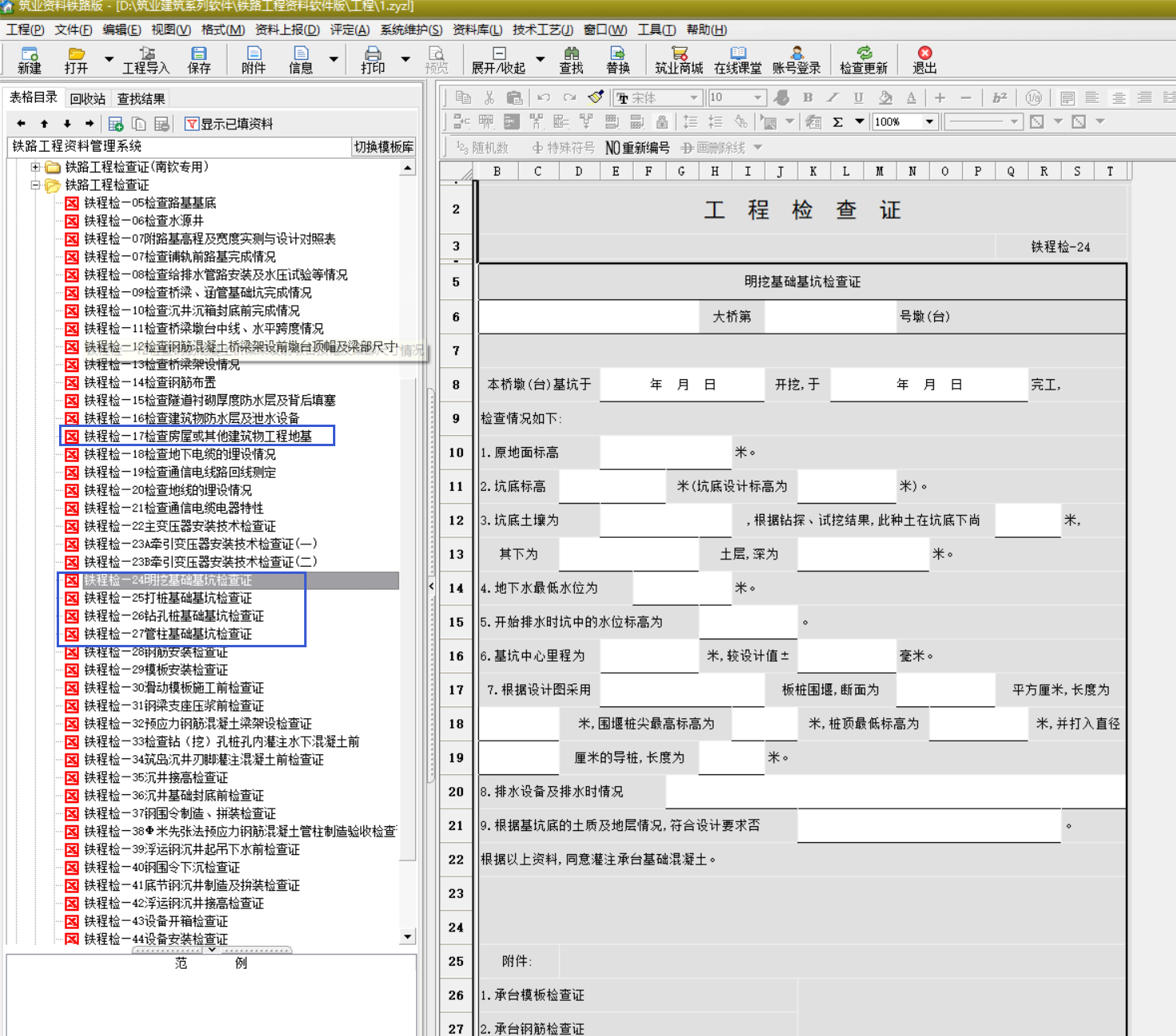This screenshot has width=1176, height=1036.
Task: Click the Σ sum icon
Action: point(837,122)
